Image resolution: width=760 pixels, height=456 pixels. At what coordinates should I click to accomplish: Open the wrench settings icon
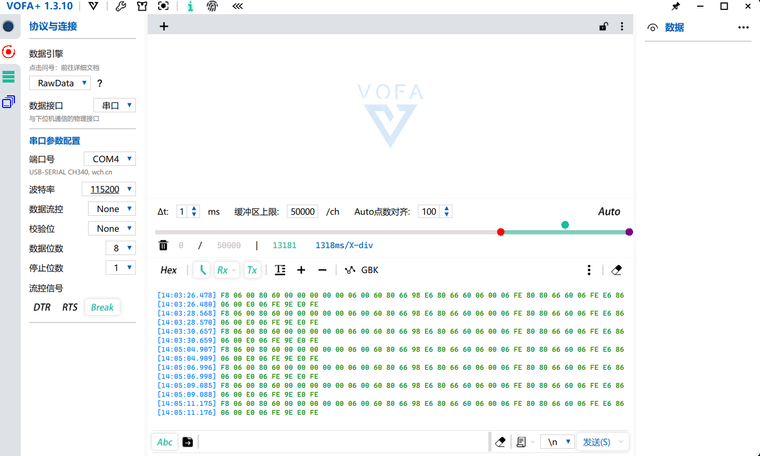pyautogui.click(x=120, y=6)
